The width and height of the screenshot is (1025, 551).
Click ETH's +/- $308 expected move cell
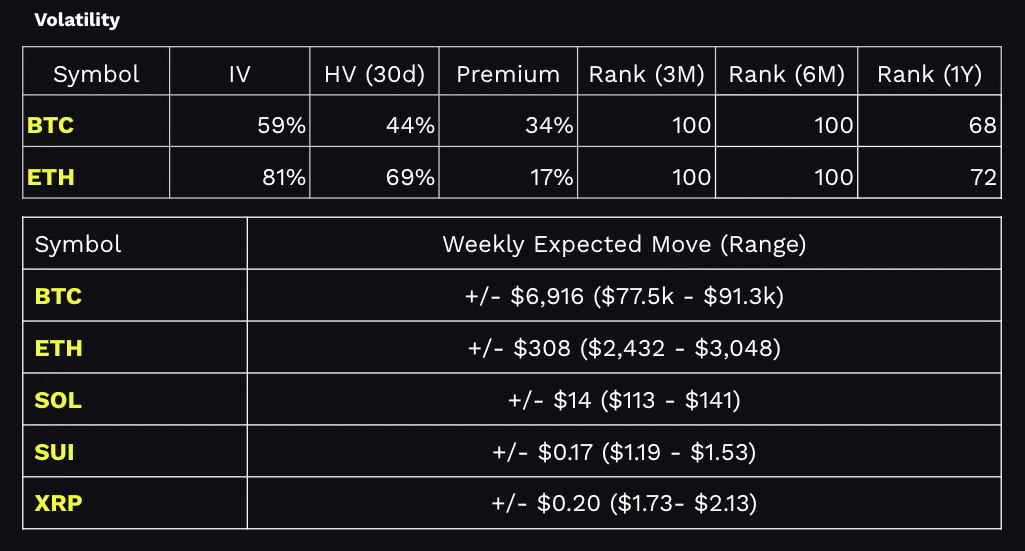[x=623, y=348]
